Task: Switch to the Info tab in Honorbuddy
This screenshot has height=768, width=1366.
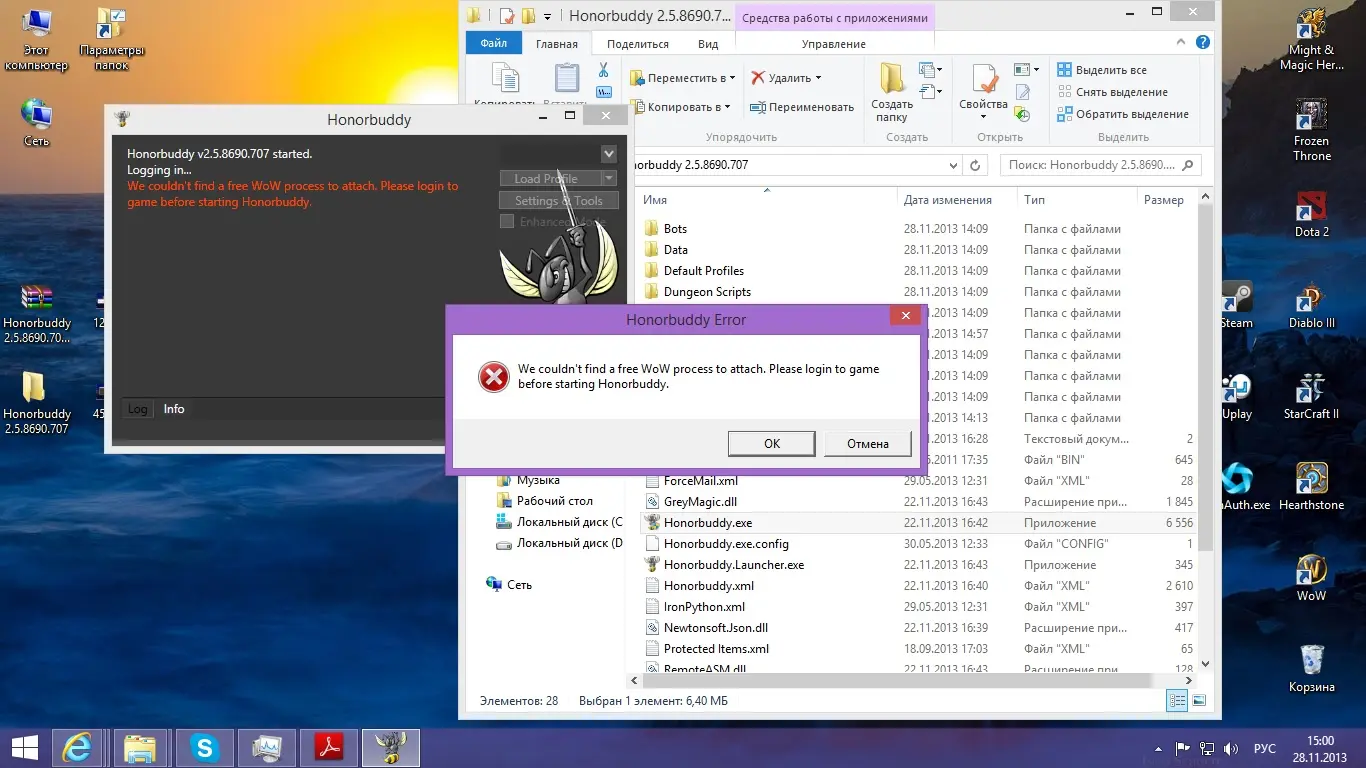Action: [174, 409]
